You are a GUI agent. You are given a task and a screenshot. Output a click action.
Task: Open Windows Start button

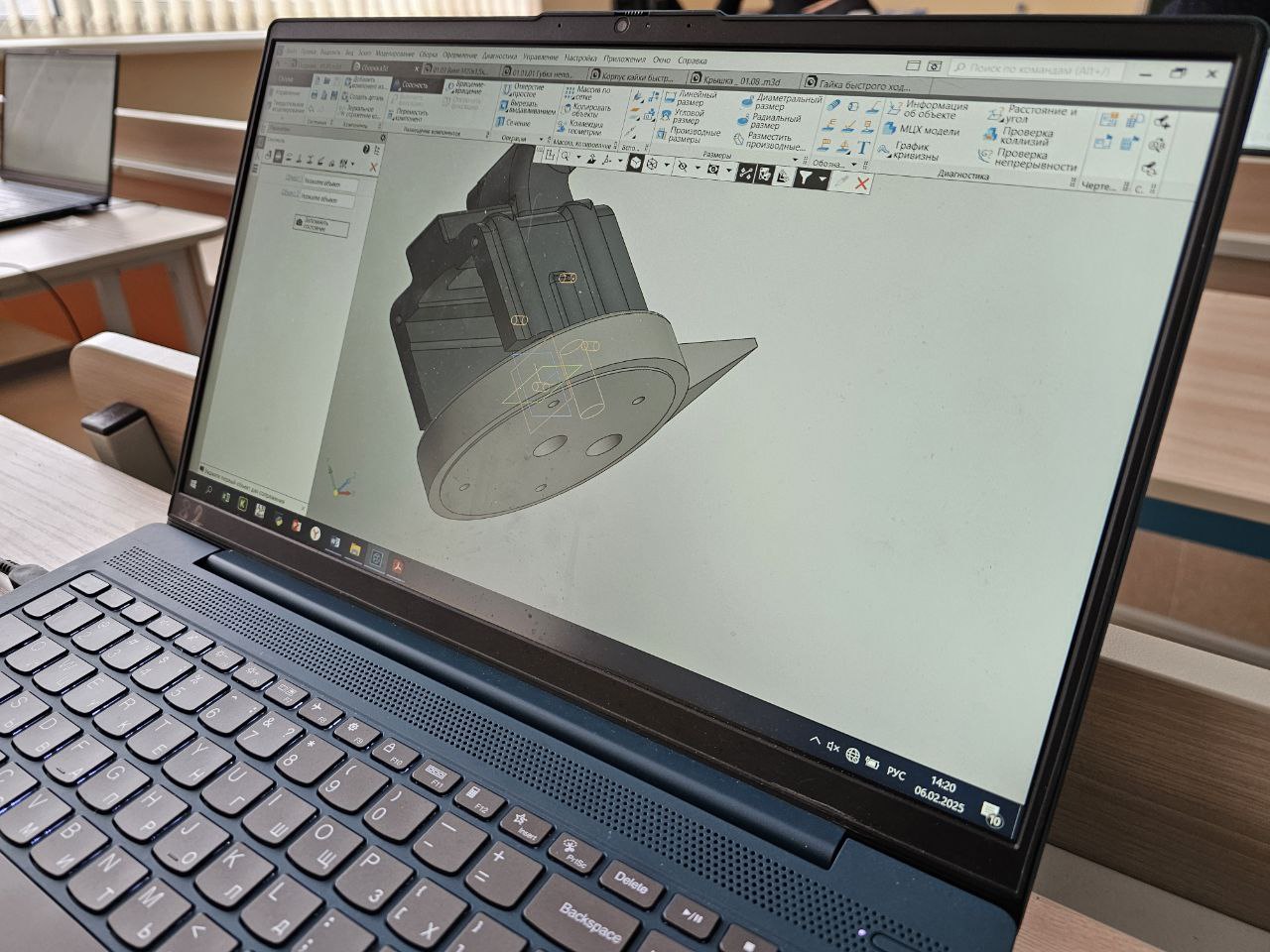[x=191, y=485]
